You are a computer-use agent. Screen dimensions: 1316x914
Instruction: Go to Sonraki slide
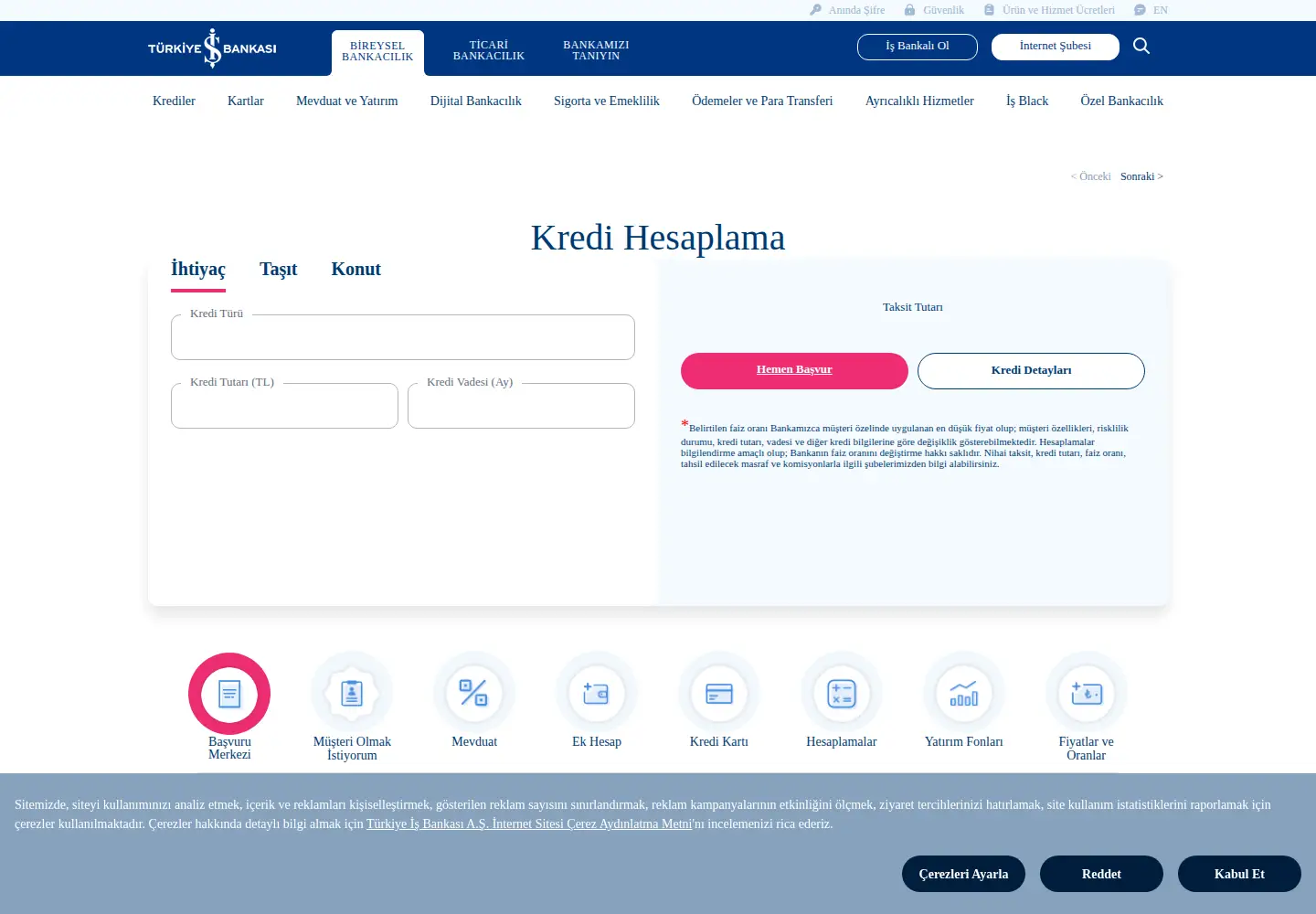(1142, 176)
